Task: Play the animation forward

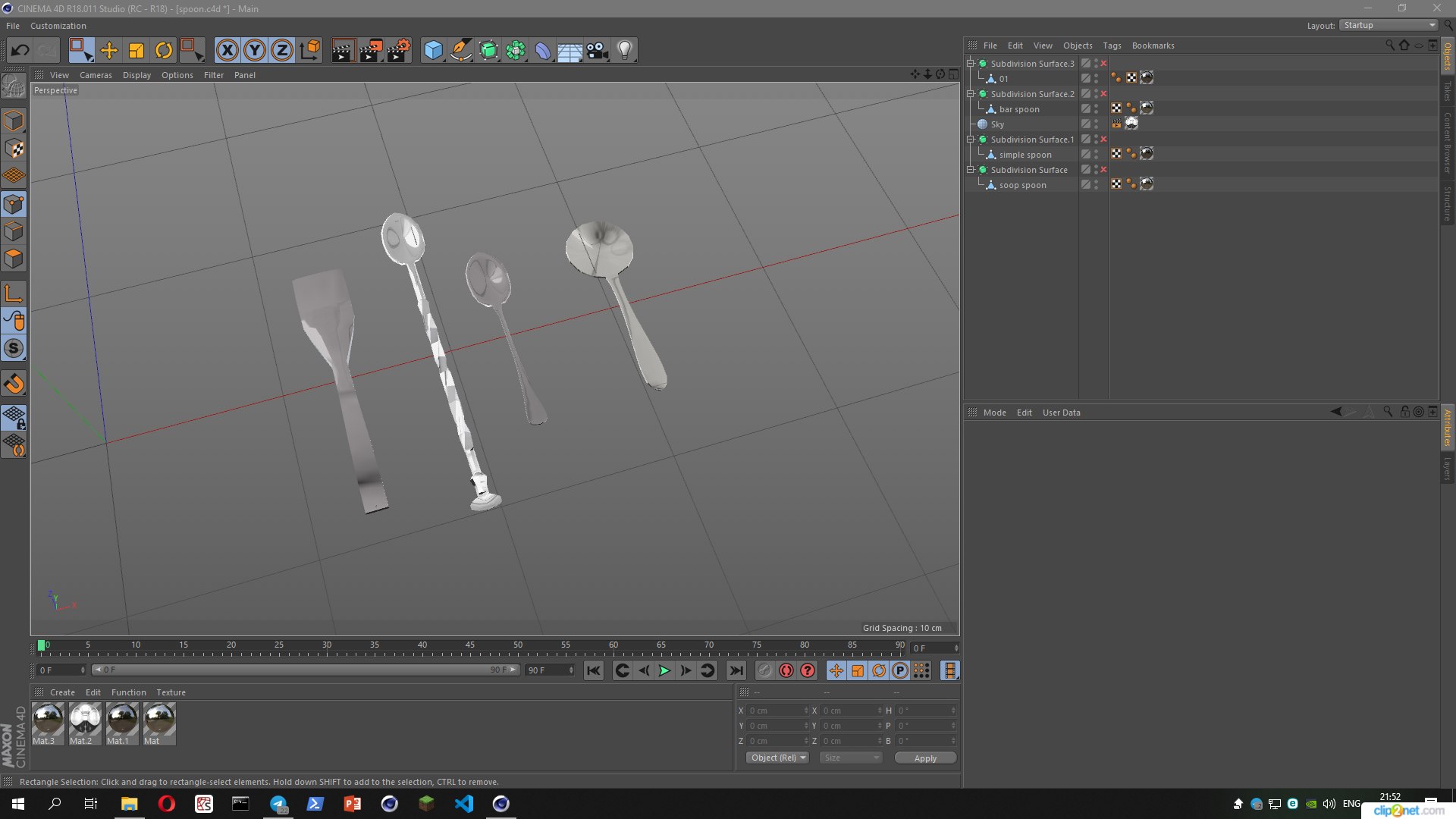Action: 664,670
